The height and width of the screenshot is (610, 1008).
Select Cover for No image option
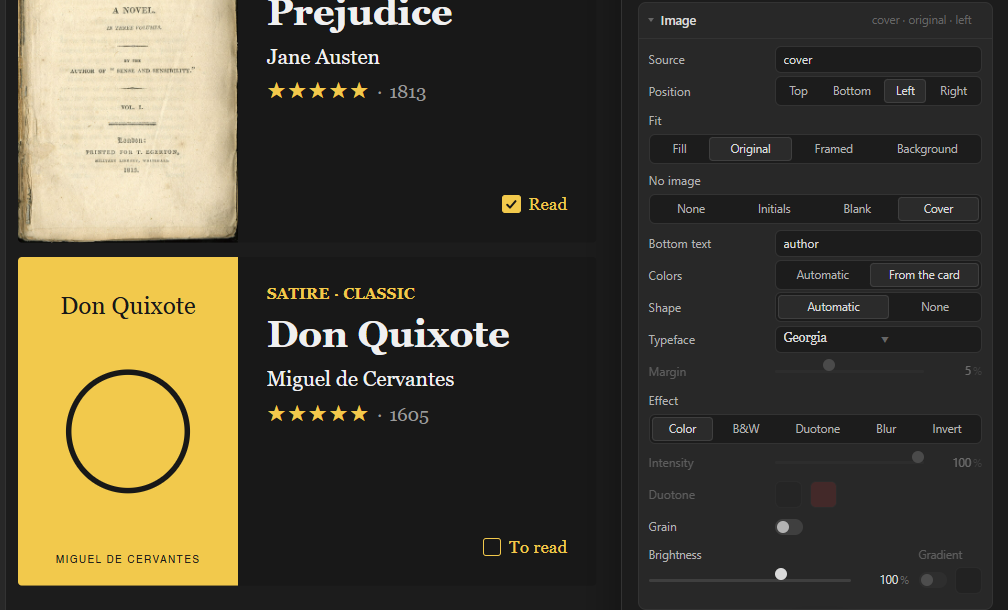click(x=938, y=209)
